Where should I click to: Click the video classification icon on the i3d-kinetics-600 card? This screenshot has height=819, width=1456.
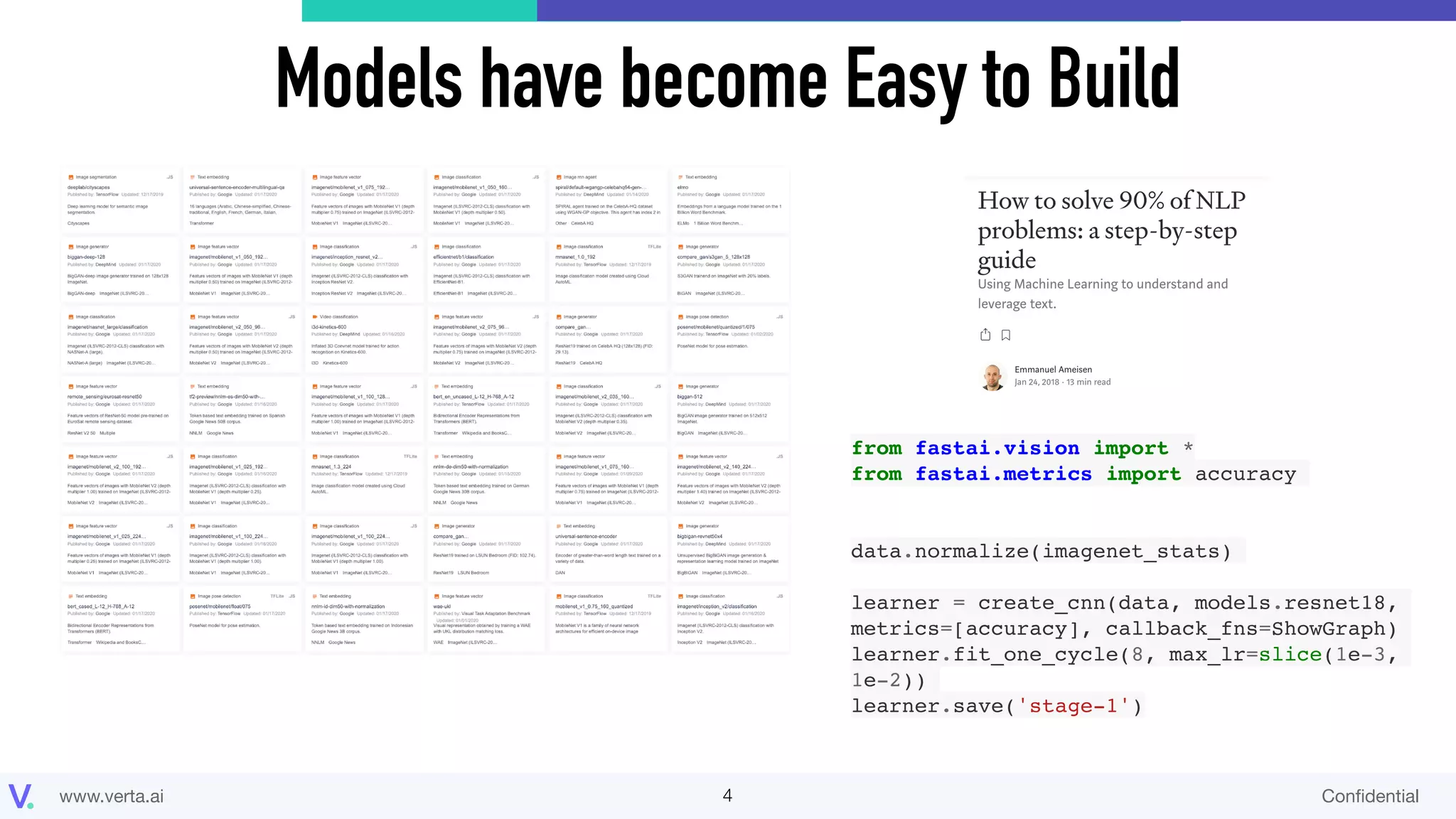click(x=314, y=317)
